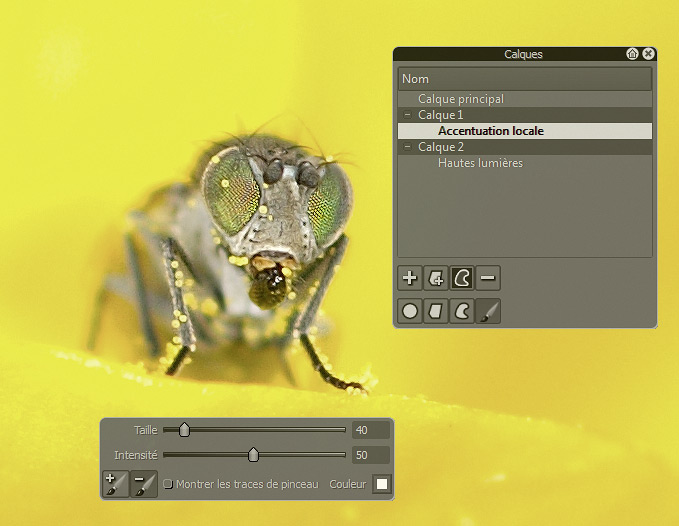Click the Calques panel title text
The image size is (679, 526).
pos(523,54)
